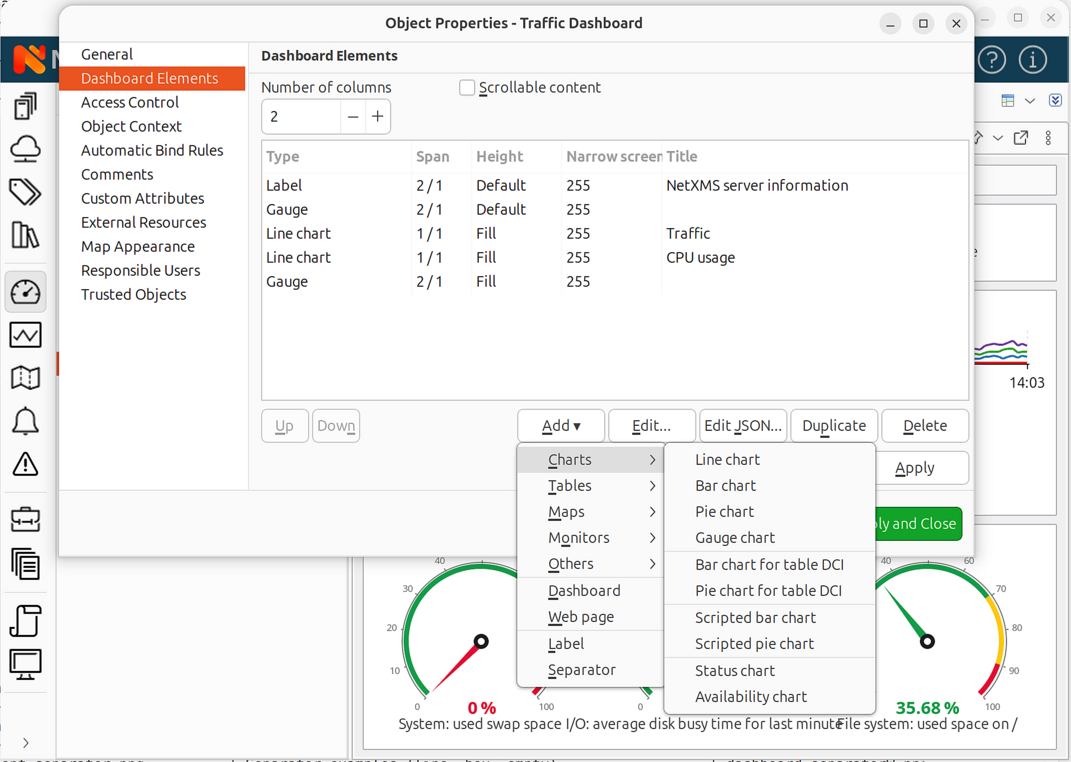Open the Dashboards perspective in the sidebar

point(25,292)
